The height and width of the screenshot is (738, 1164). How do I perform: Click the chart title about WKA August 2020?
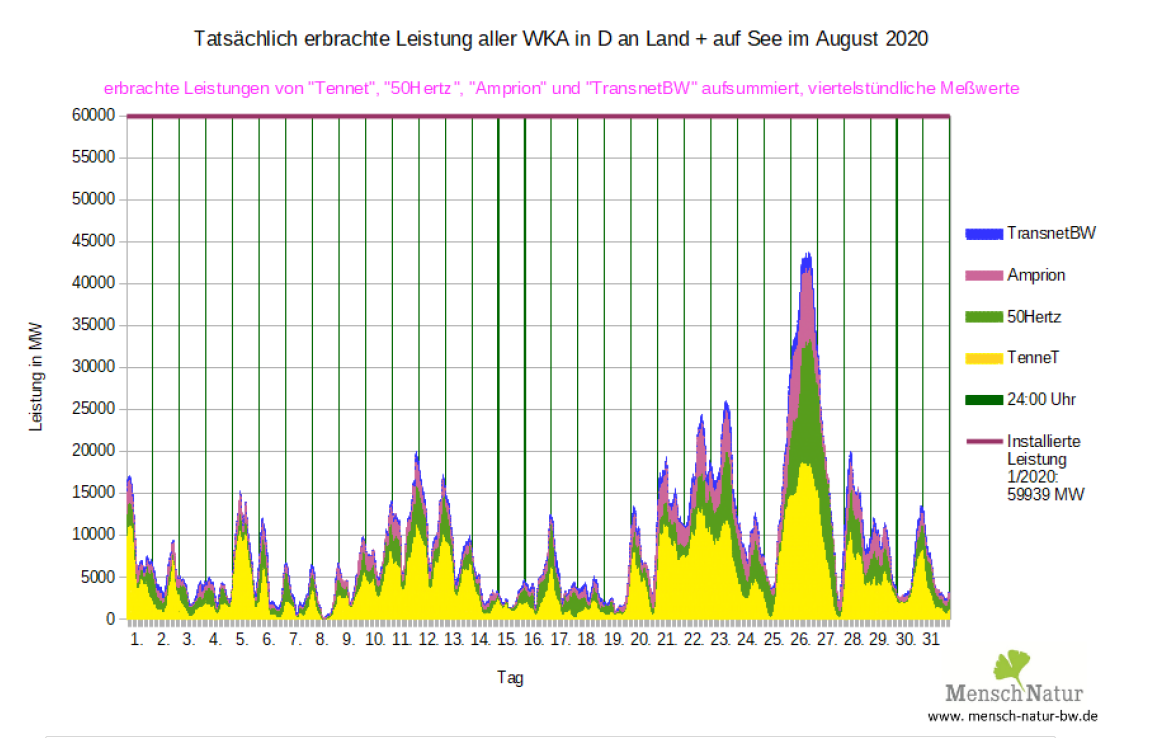click(x=559, y=40)
